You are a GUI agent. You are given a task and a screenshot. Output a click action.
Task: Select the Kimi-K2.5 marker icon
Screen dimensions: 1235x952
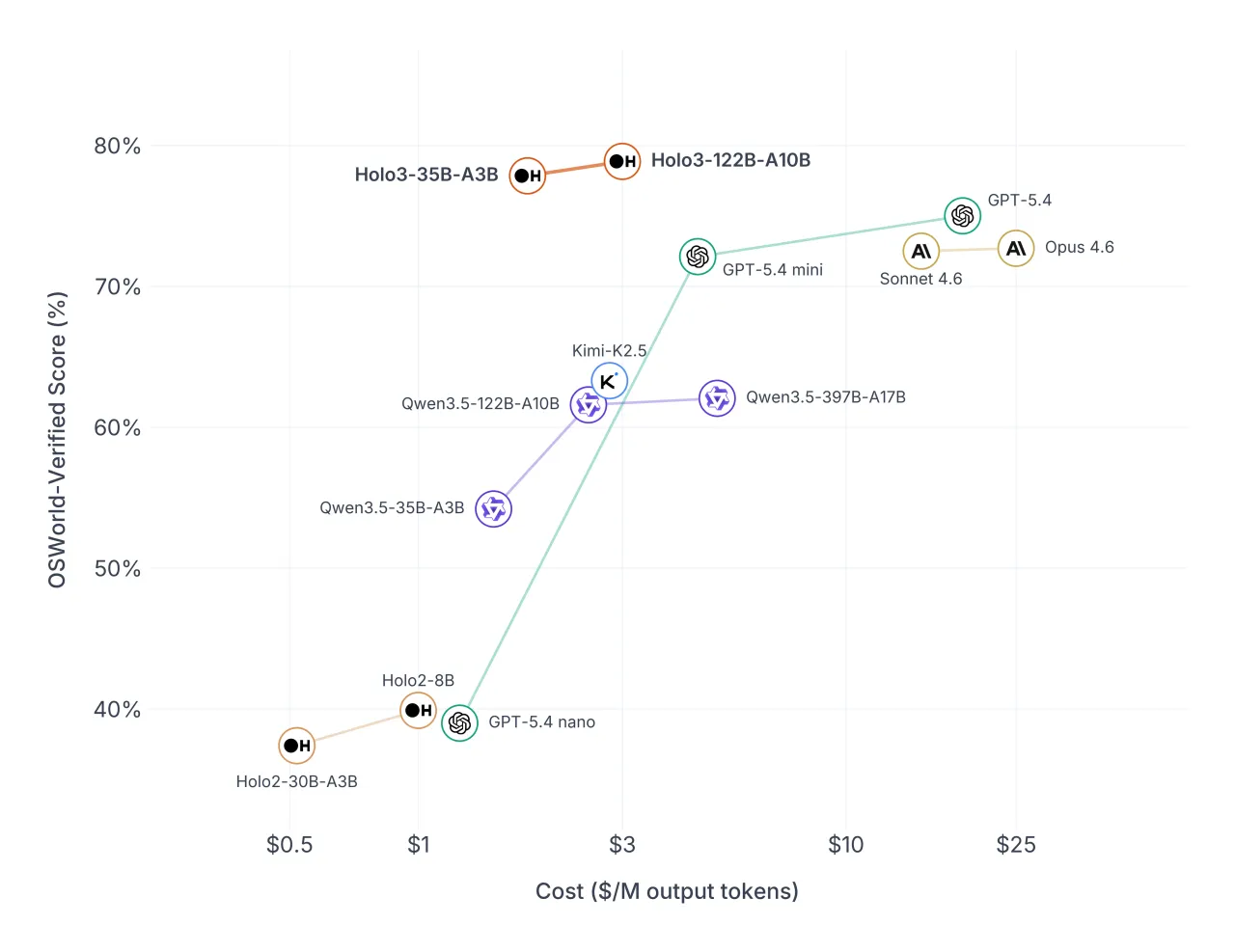609,381
